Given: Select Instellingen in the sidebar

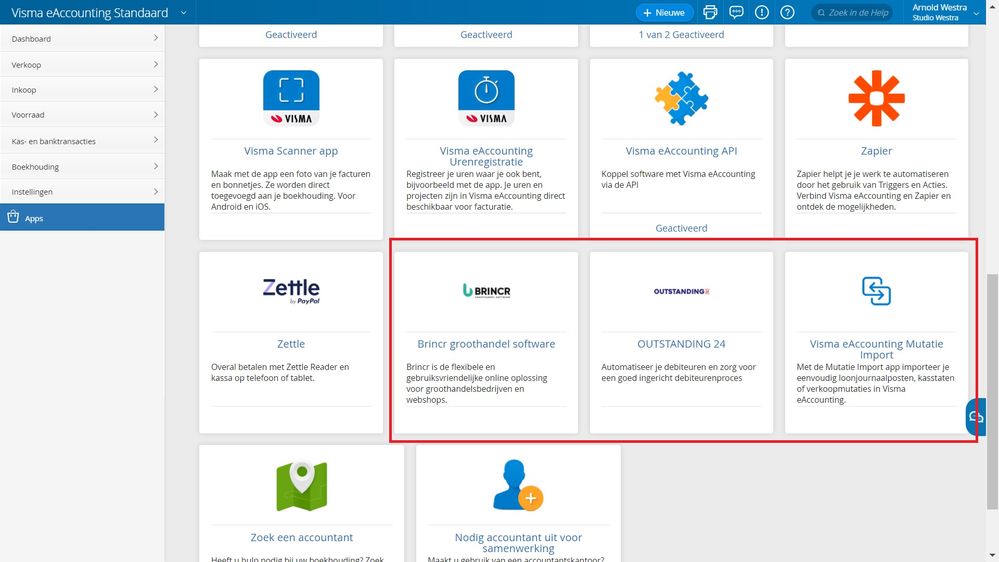Looking at the screenshot, I should tap(82, 191).
